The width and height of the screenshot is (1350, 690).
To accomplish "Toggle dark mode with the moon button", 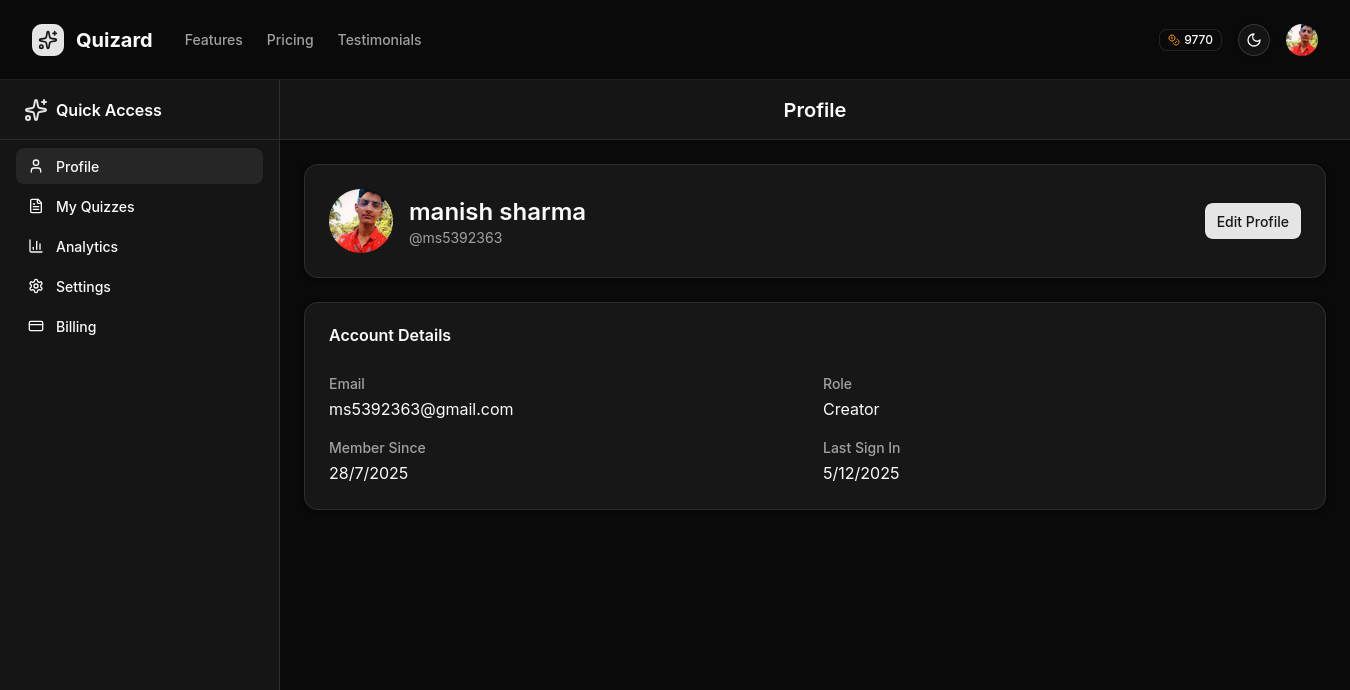I will pos(1254,40).
